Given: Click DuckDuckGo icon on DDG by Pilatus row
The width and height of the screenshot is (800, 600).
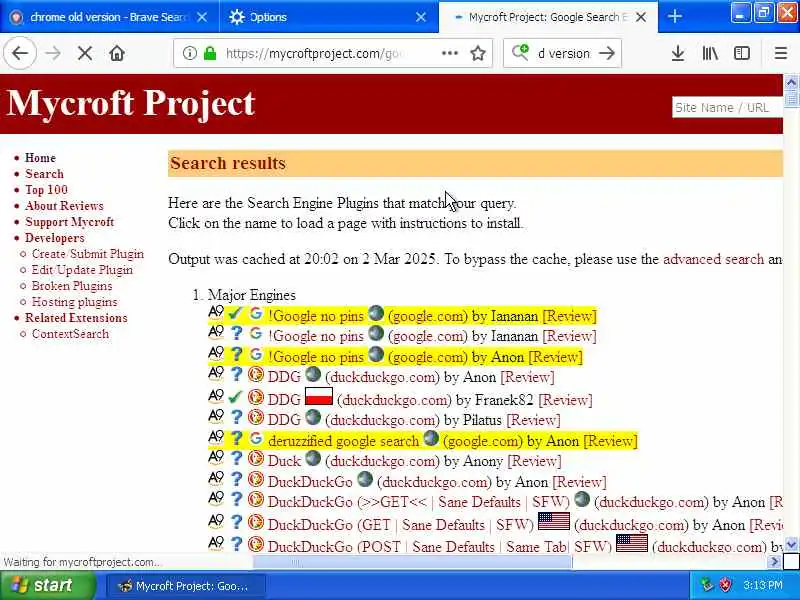Looking at the screenshot, I should (256, 417).
